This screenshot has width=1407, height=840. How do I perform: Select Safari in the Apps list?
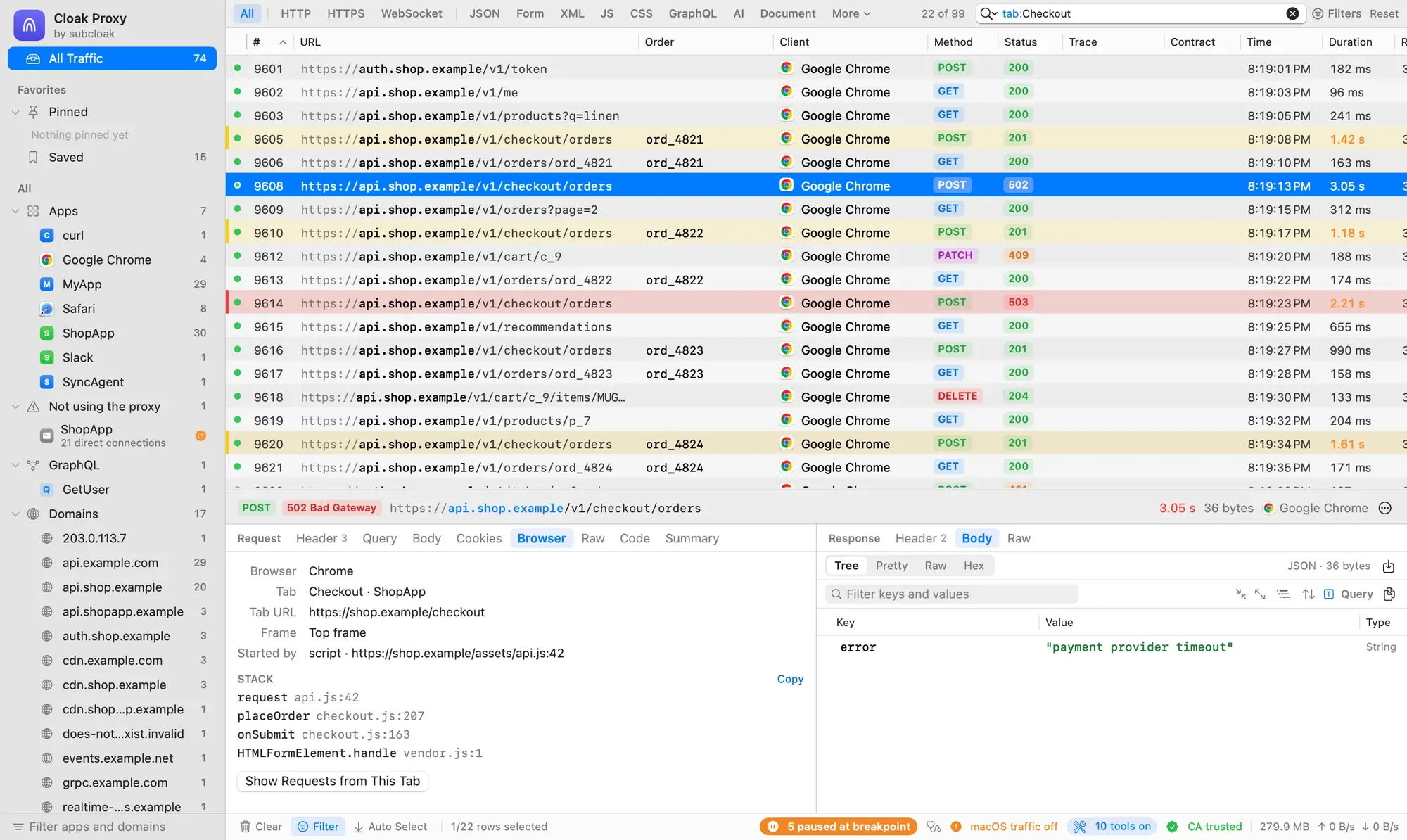[112, 309]
